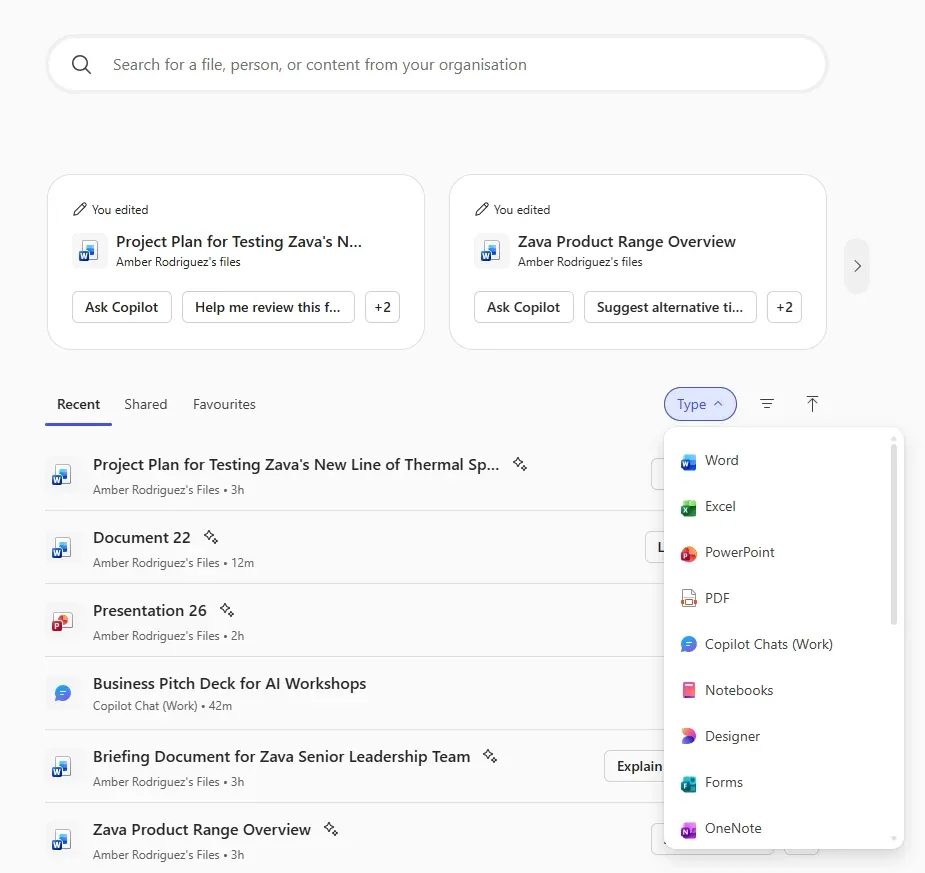Click Word icon of Document 22 row
This screenshot has height=873, width=925.
click(x=61, y=548)
